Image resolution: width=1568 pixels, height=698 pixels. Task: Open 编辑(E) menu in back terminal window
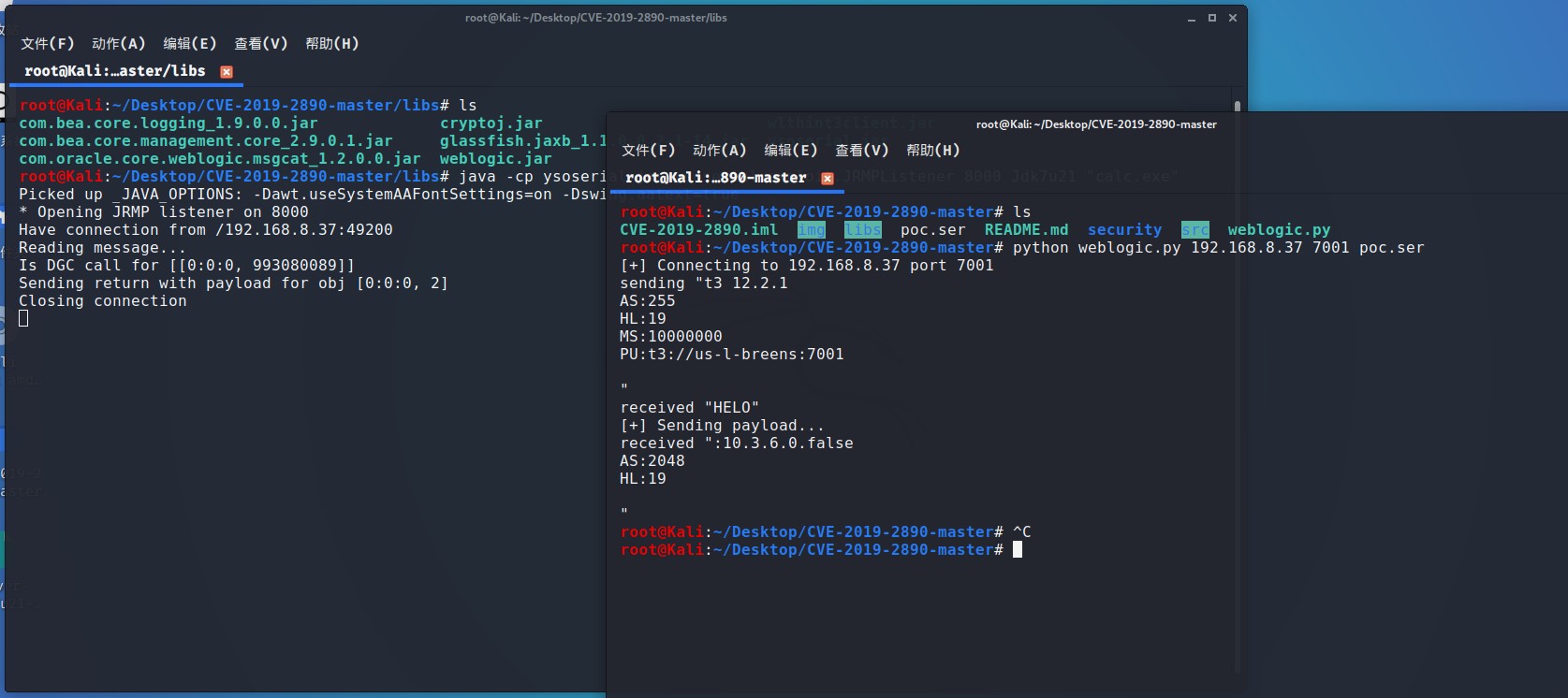pos(189,43)
